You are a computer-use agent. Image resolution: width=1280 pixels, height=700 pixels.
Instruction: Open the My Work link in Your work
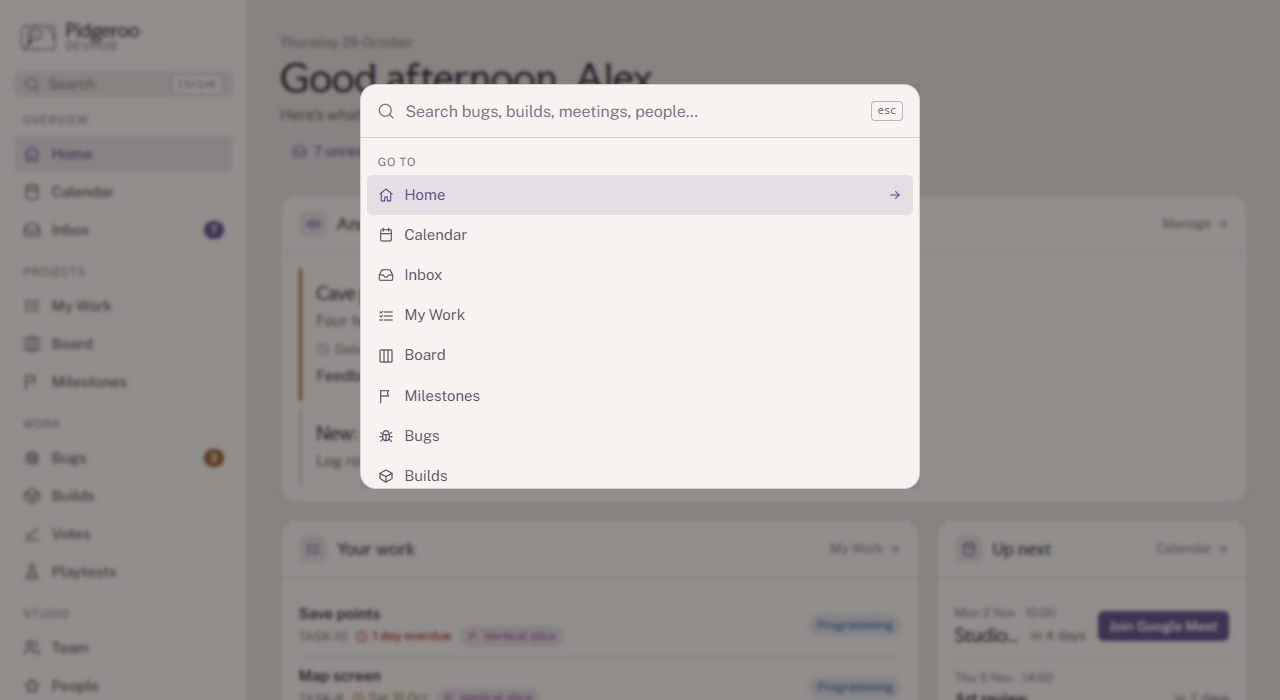[x=865, y=549]
